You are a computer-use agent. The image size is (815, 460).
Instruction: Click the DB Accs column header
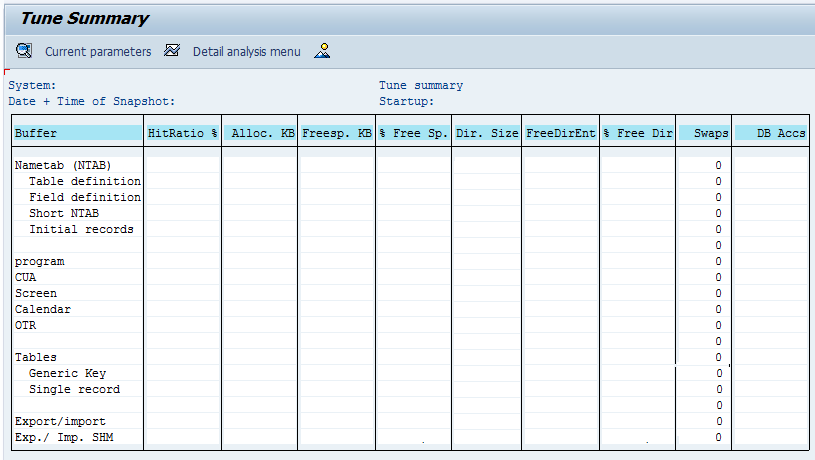pos(771,133)
